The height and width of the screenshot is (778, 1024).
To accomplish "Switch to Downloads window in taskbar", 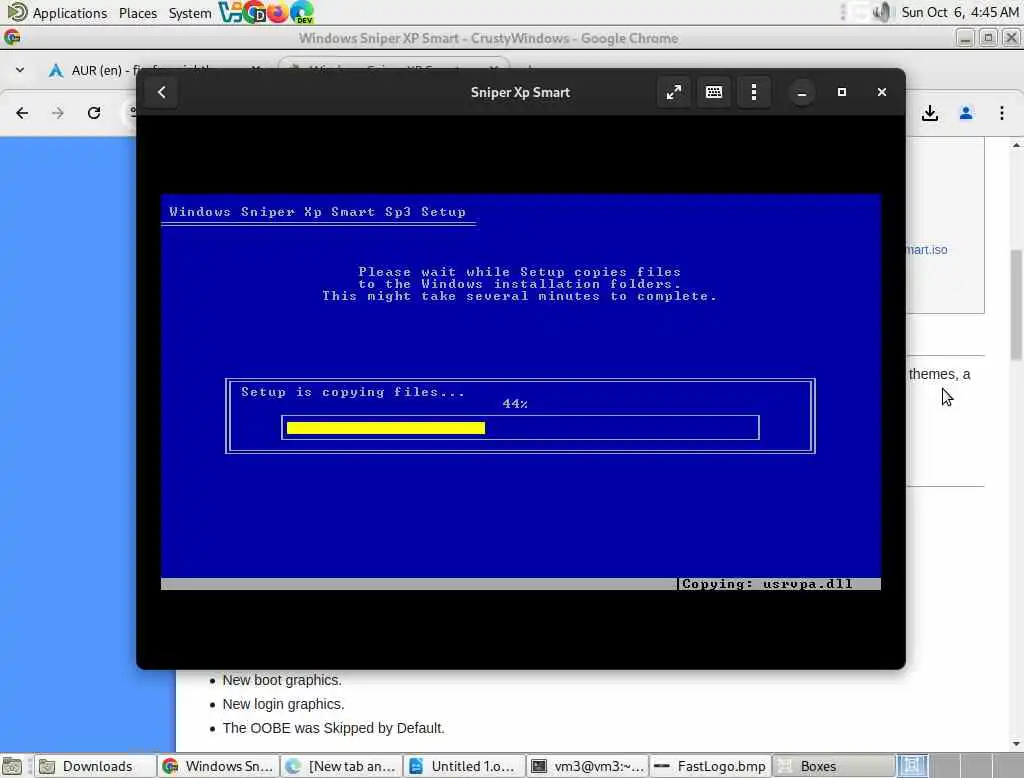I will coord(95,766).
